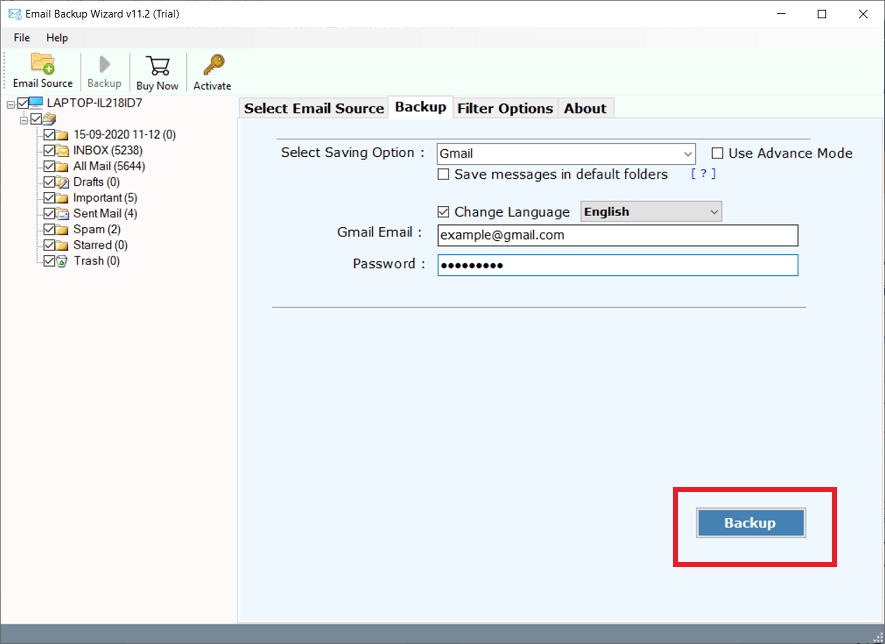Screen dimensions: 885x644
Task: Click the Drafts folder icon
Action: click(x=62, y=182)
